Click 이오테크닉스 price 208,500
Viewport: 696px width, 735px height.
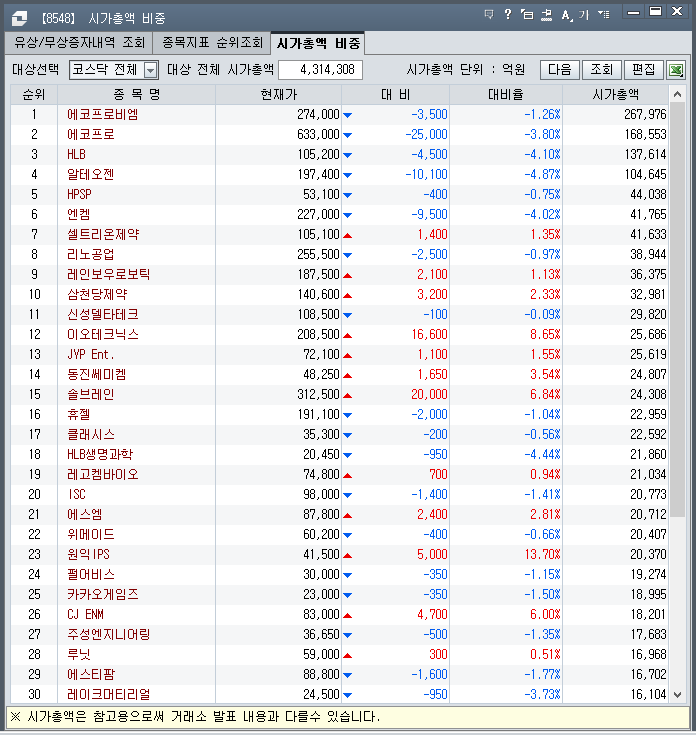[x=318, y=334]
